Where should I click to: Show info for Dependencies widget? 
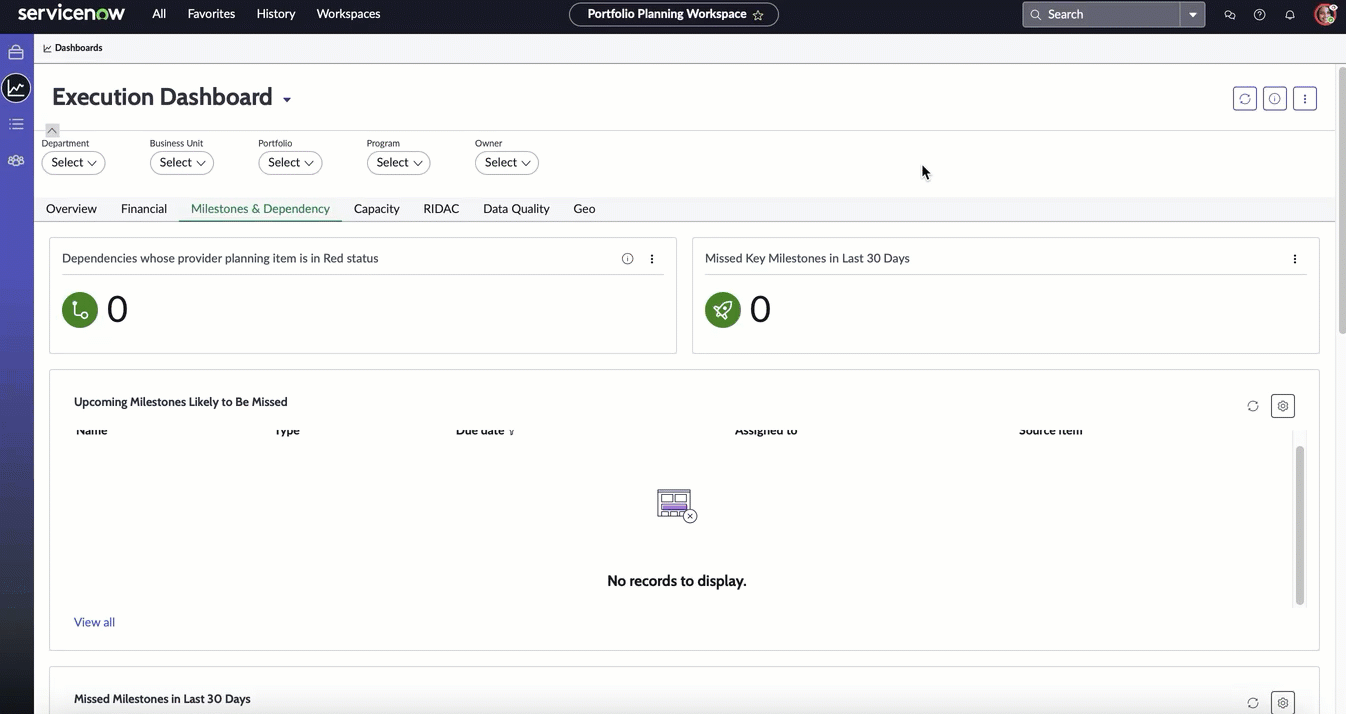pyautogui.click(x=628, y=259)
